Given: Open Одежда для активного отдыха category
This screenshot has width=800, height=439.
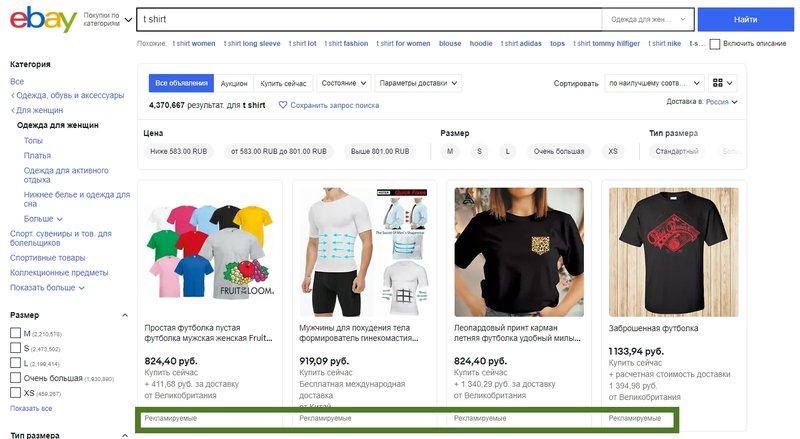Looking at the screenshot, I should (66, 175).
